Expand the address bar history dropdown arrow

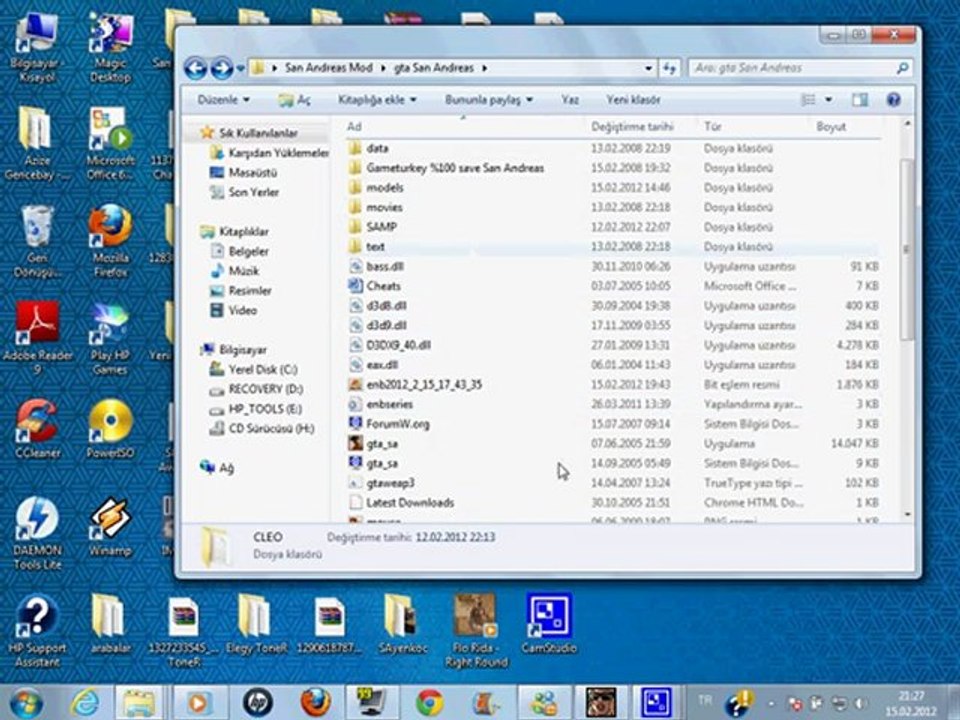click(x=648, y=69)
